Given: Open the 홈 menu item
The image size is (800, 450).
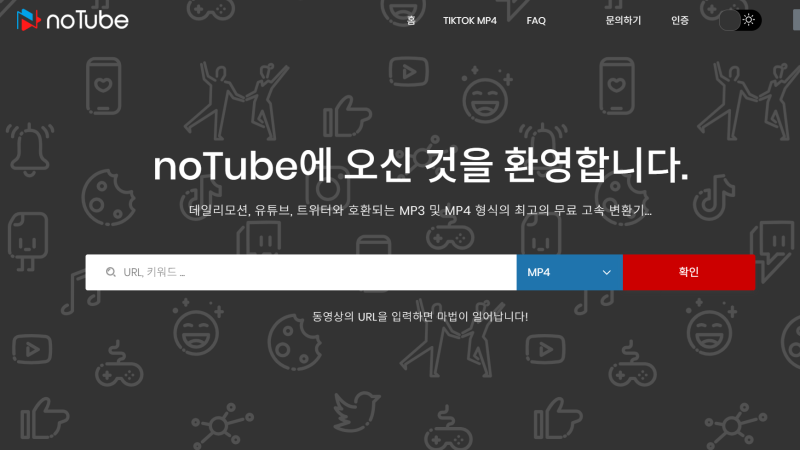Looking at the screenshot, I should tap(411, 20).
